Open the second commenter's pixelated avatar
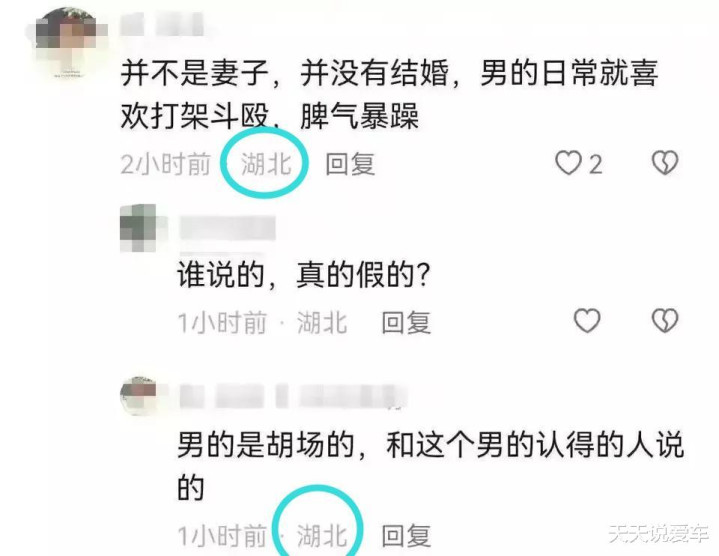The height and width of the screenshot is (556, 719). pyautogui.click(x=138, y=228)
